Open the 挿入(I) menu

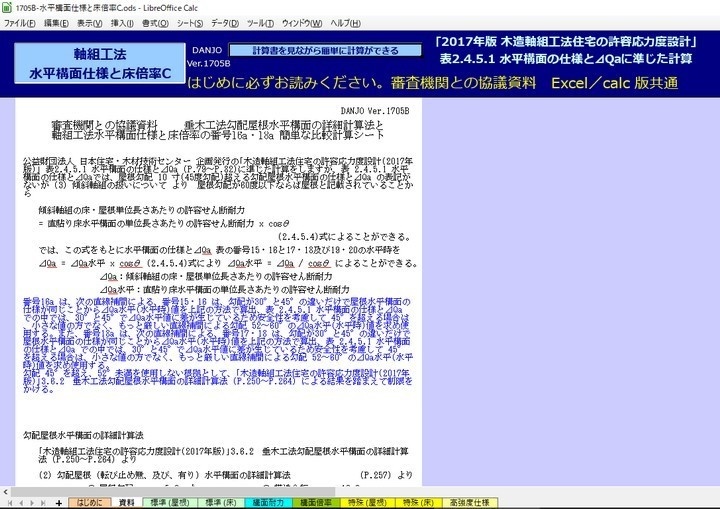122,23
